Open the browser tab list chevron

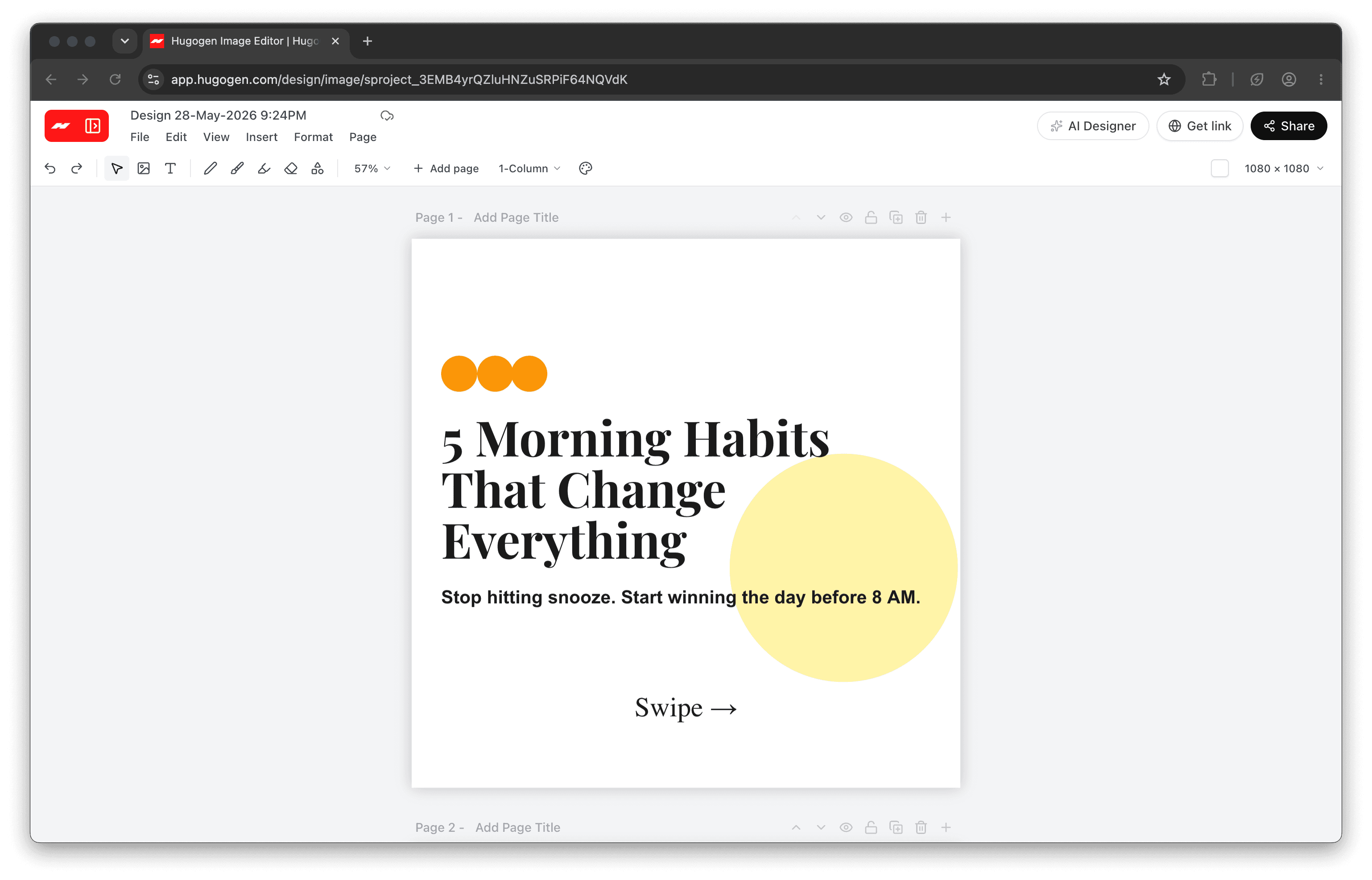[124, 41]
